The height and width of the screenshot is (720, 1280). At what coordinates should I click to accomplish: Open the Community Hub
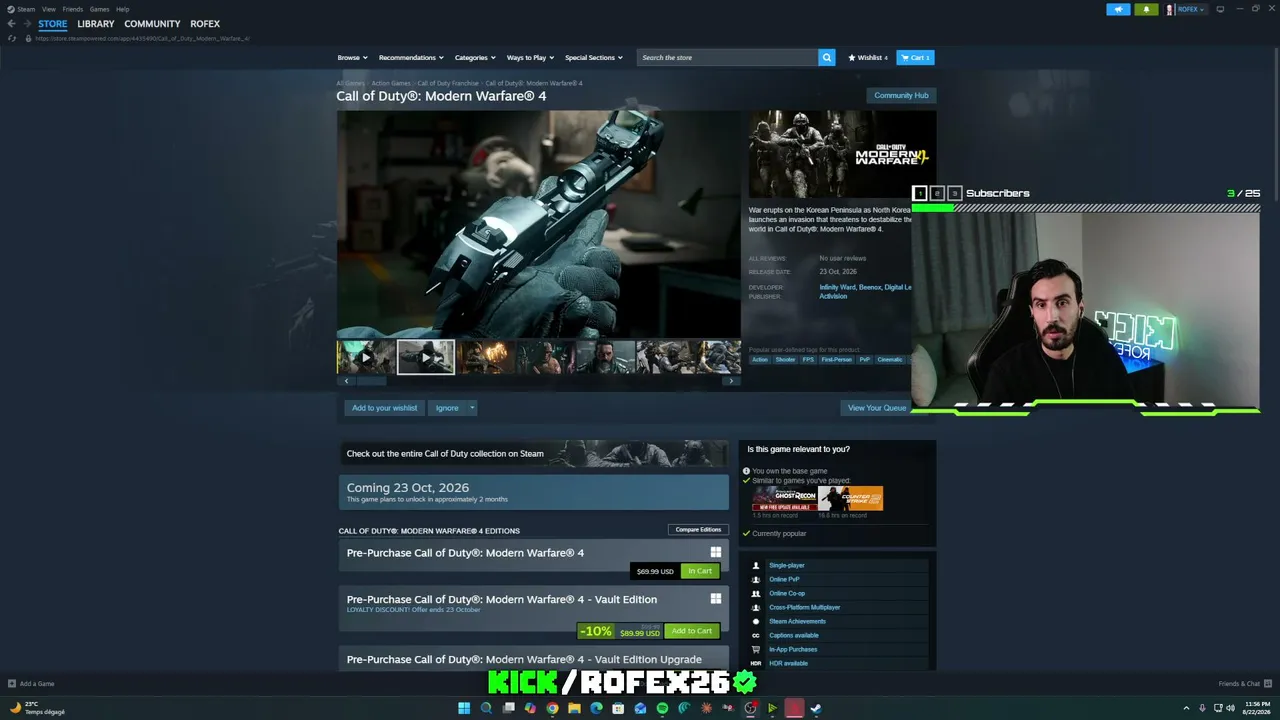coord(901,95)
